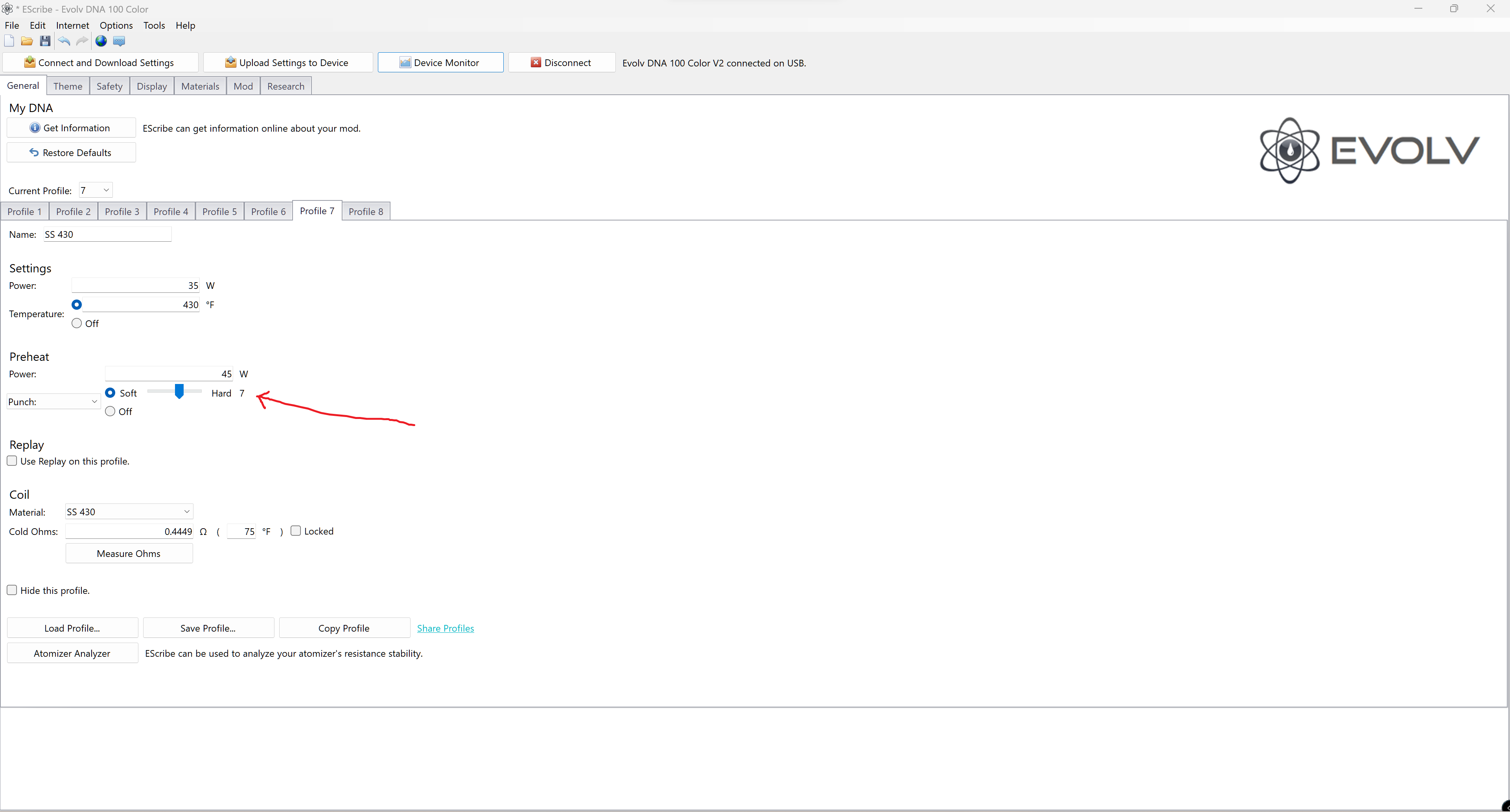Screen dimensions: 1510x812
Task: Click the blue undo arrow icon
Action: (x=64, y=41)
